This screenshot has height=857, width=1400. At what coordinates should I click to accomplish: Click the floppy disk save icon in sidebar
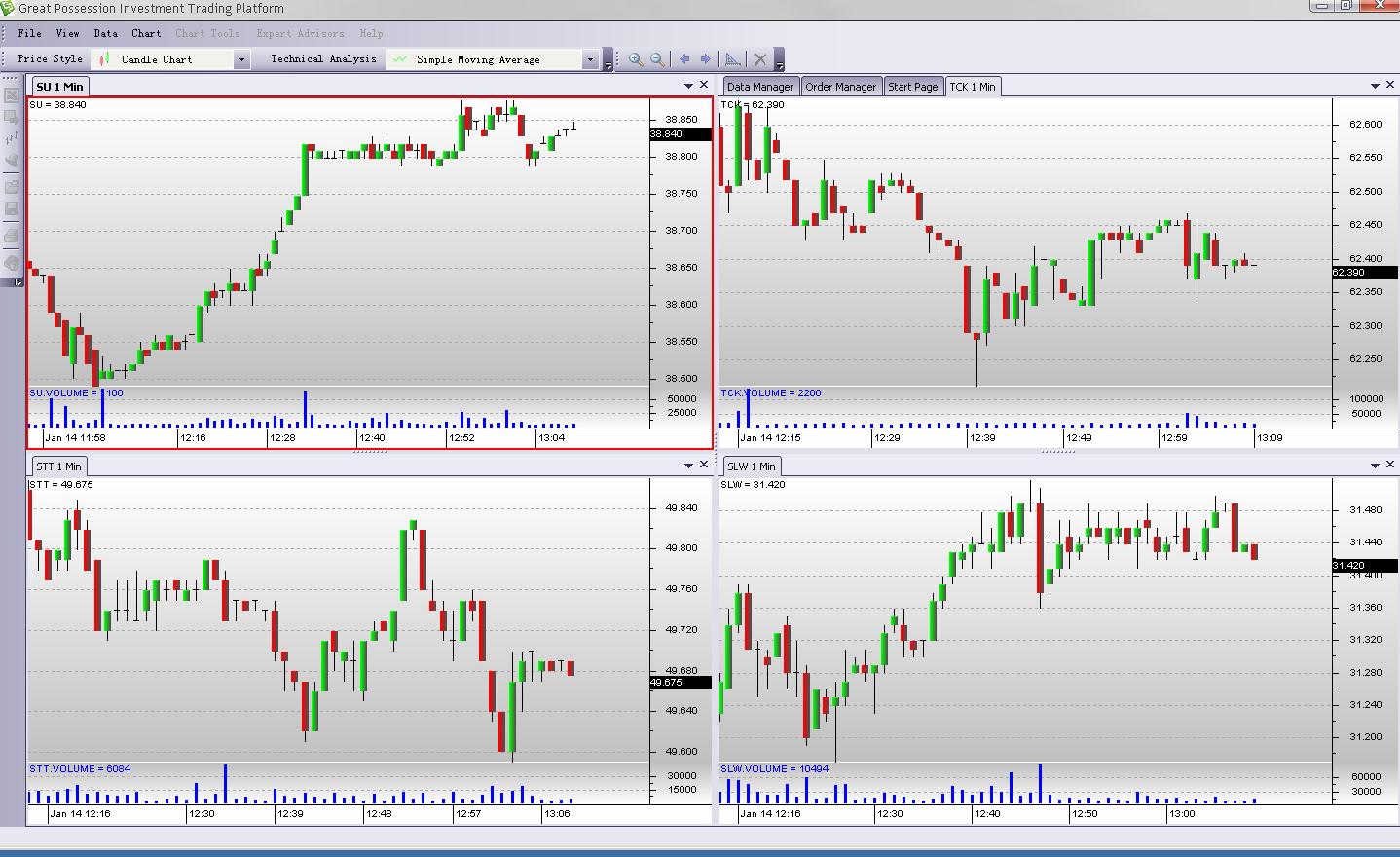12,208
